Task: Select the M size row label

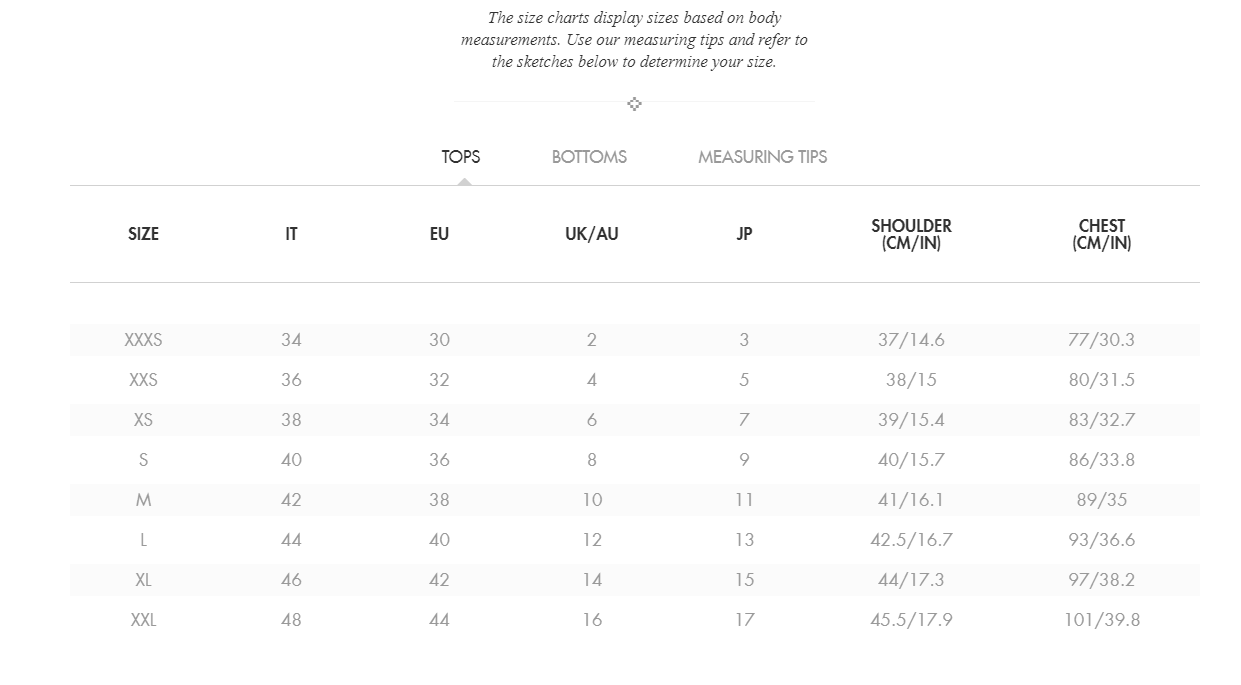Action: [x=143, y=500]
